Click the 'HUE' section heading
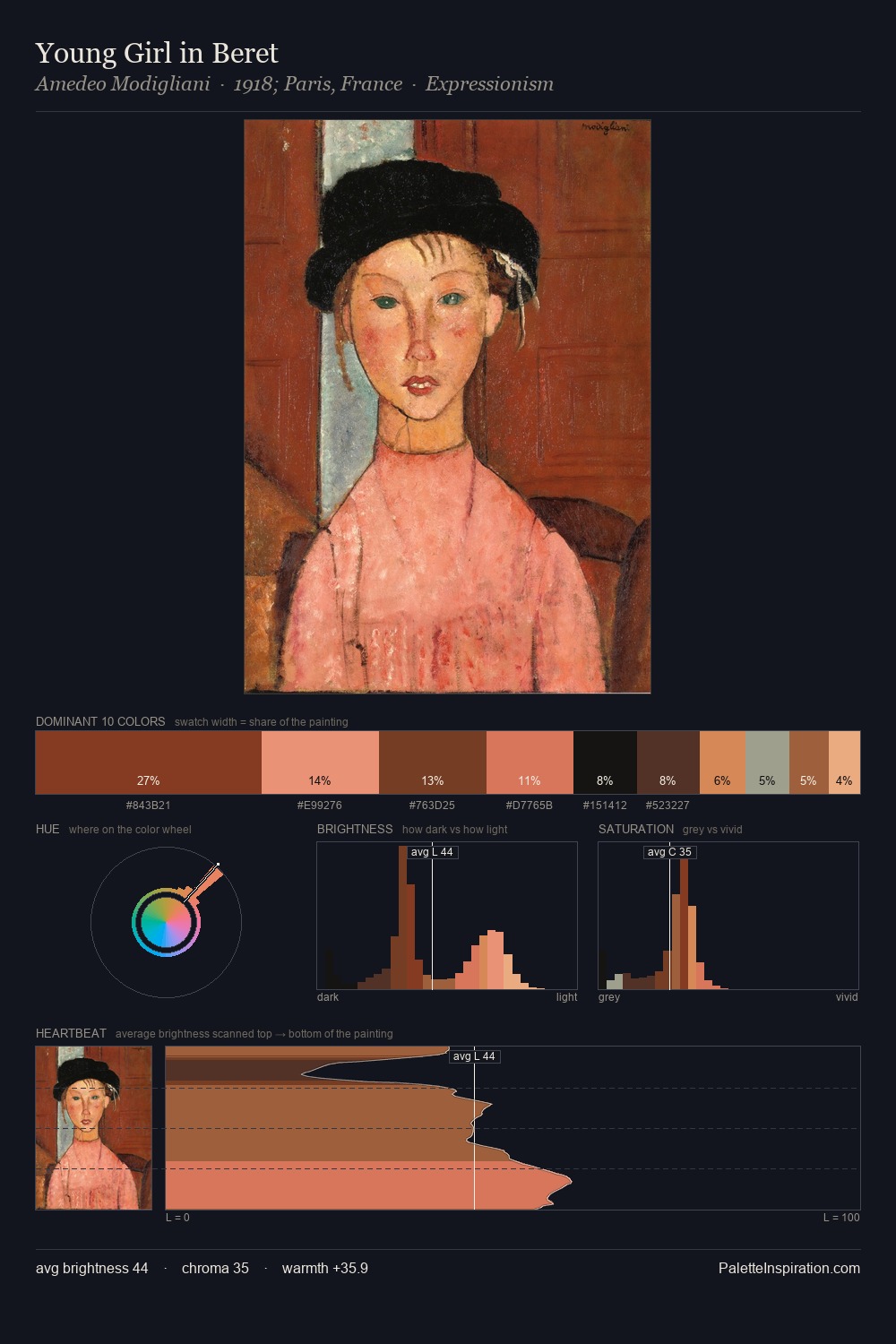 [47, 829]
